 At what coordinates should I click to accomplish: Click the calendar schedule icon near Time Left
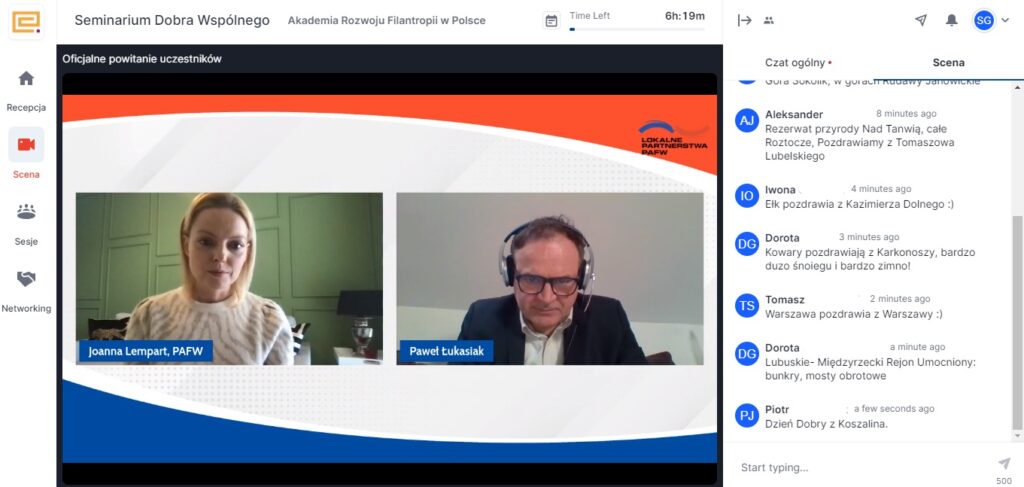click(x=551, y=21)
